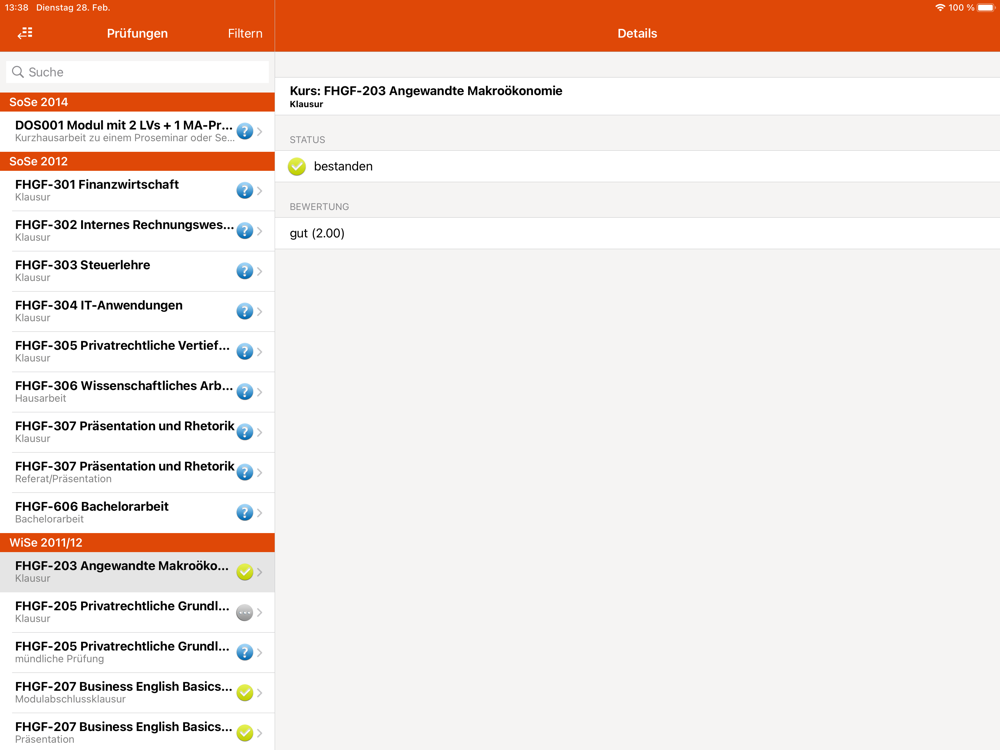
Task: Tap question-mark status icon for DOS001 Modul
Action: coord(245,131)
